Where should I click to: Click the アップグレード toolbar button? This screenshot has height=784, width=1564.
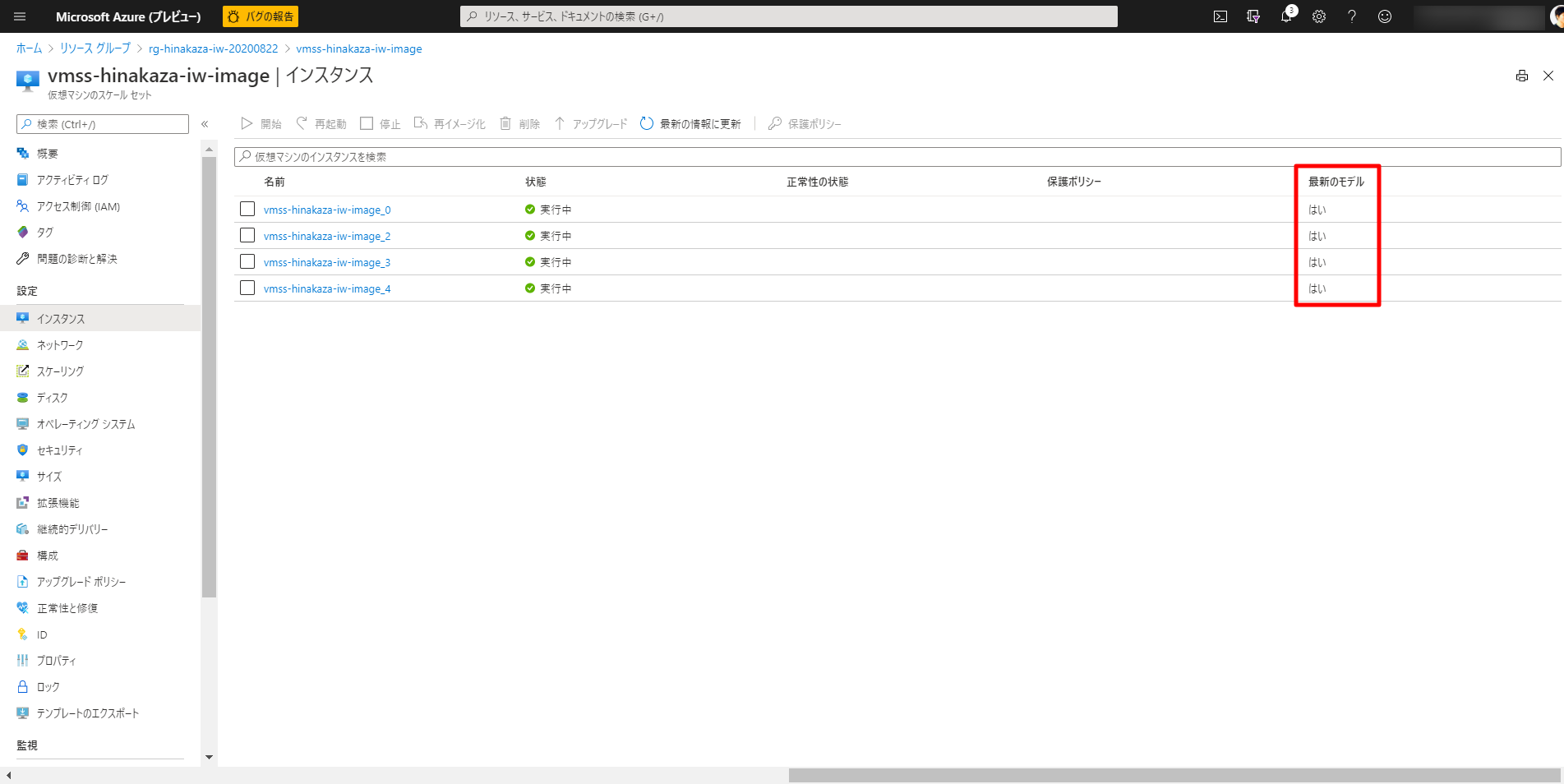click(x=590, y=124)
